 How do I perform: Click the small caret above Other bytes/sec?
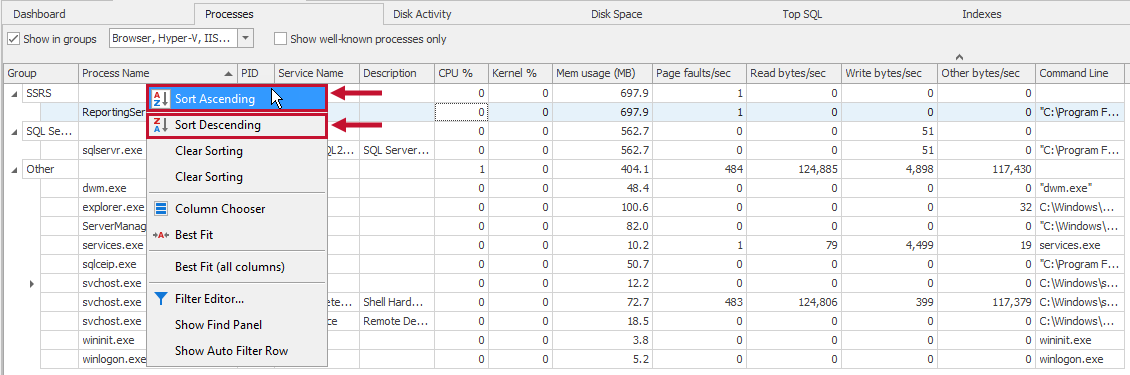point(959,56)
